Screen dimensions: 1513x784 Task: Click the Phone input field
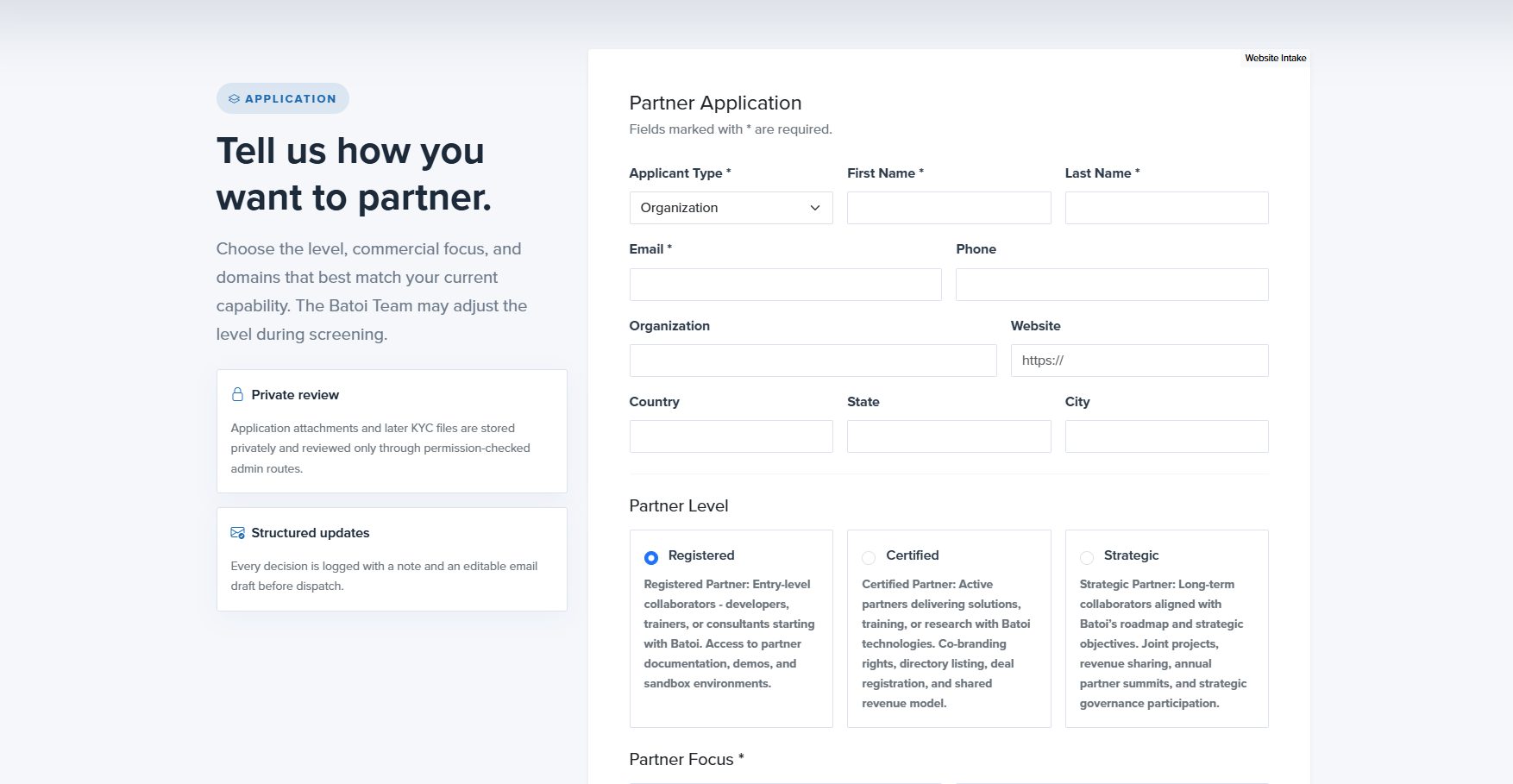click(x=1112, y=285)
